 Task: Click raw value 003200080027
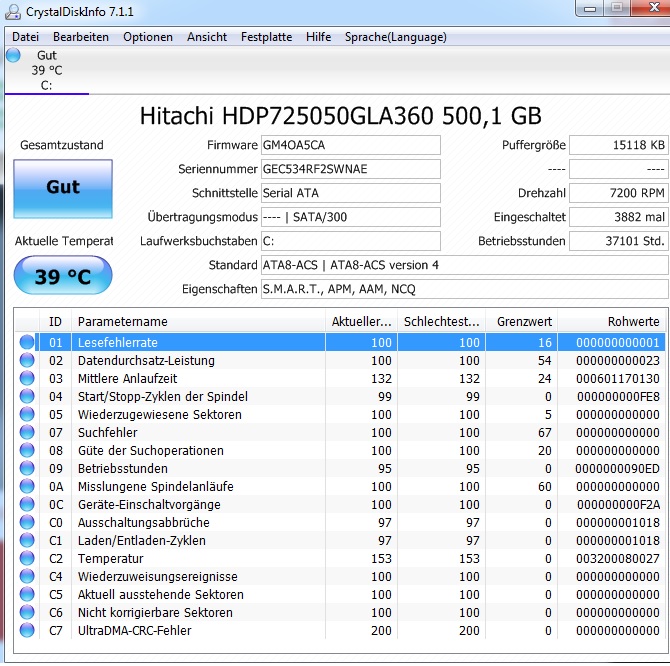pos(617,558)
